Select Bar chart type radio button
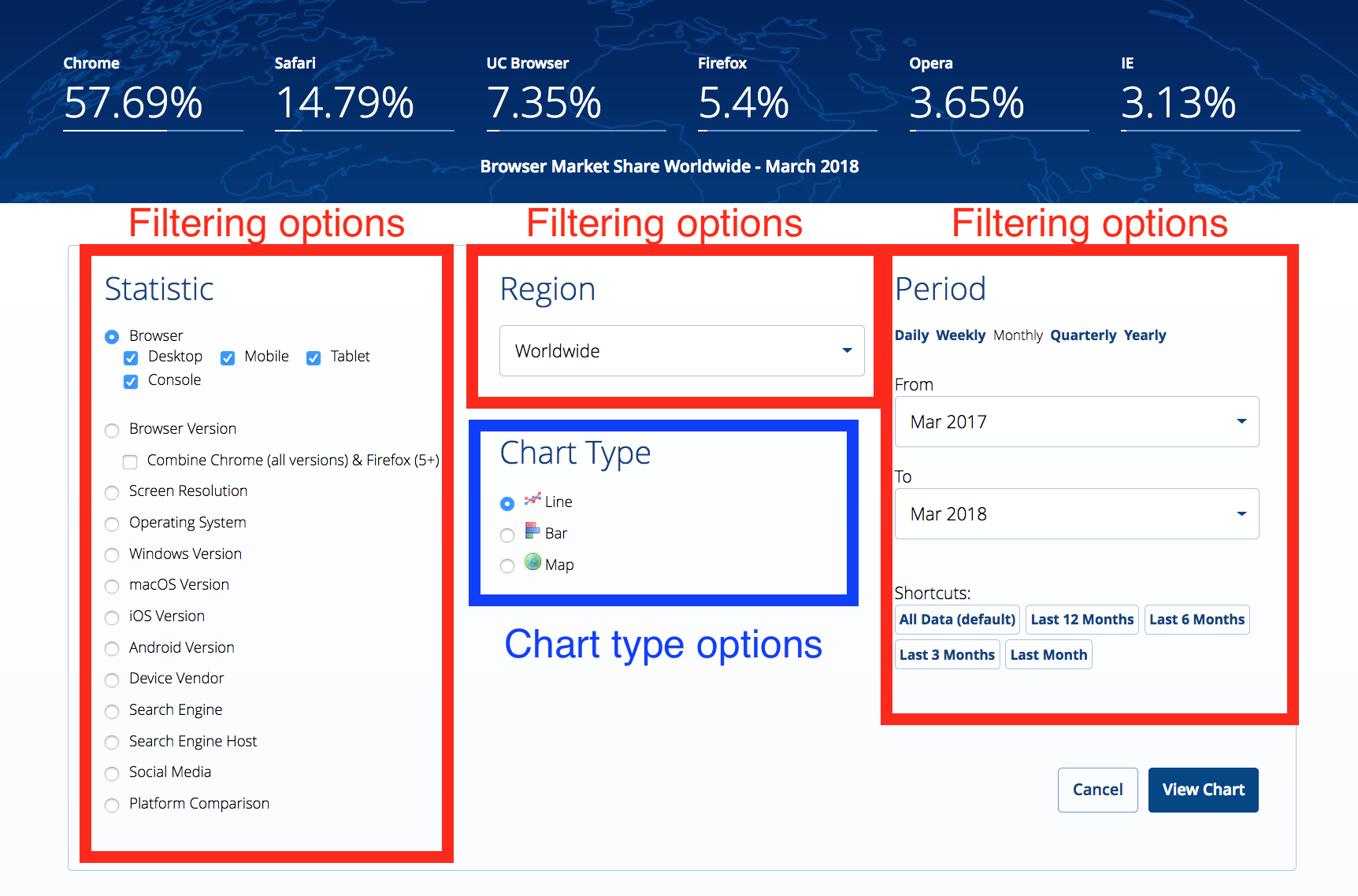The image size is (1358, 896). [507, 535]
